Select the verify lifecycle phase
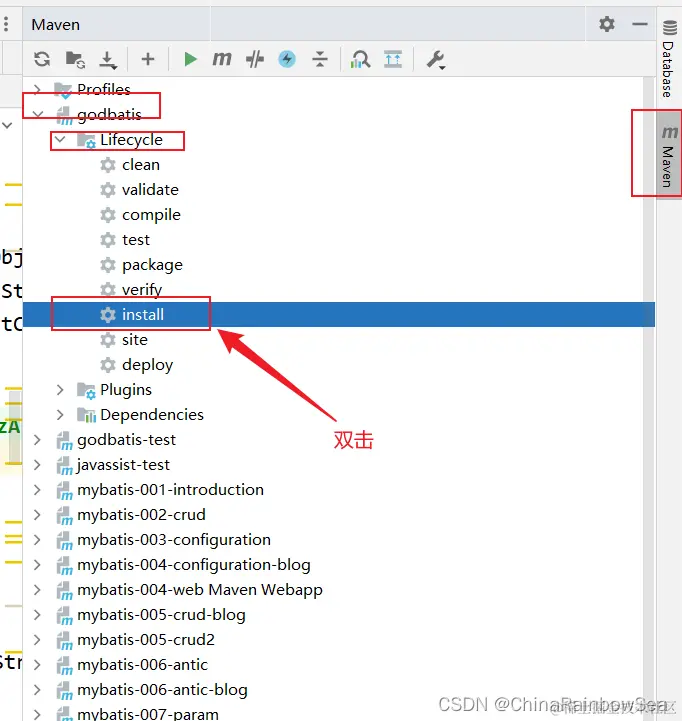This screenshot has height=721, width=682. coord(142,290)
